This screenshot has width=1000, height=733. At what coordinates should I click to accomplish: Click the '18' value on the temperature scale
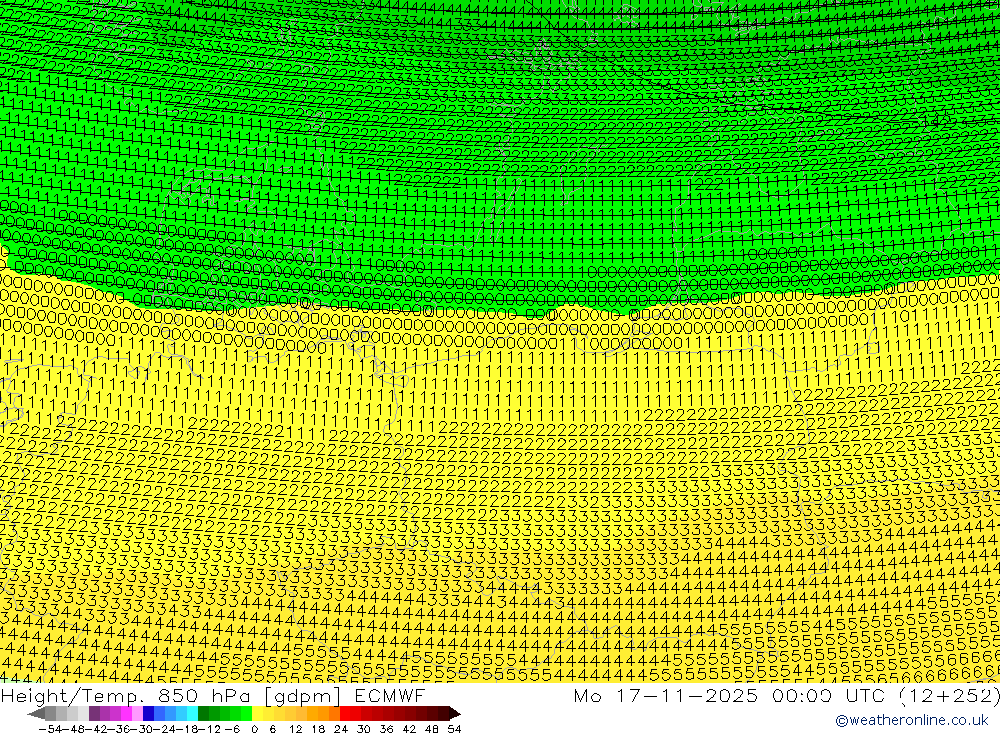[318, 729]
